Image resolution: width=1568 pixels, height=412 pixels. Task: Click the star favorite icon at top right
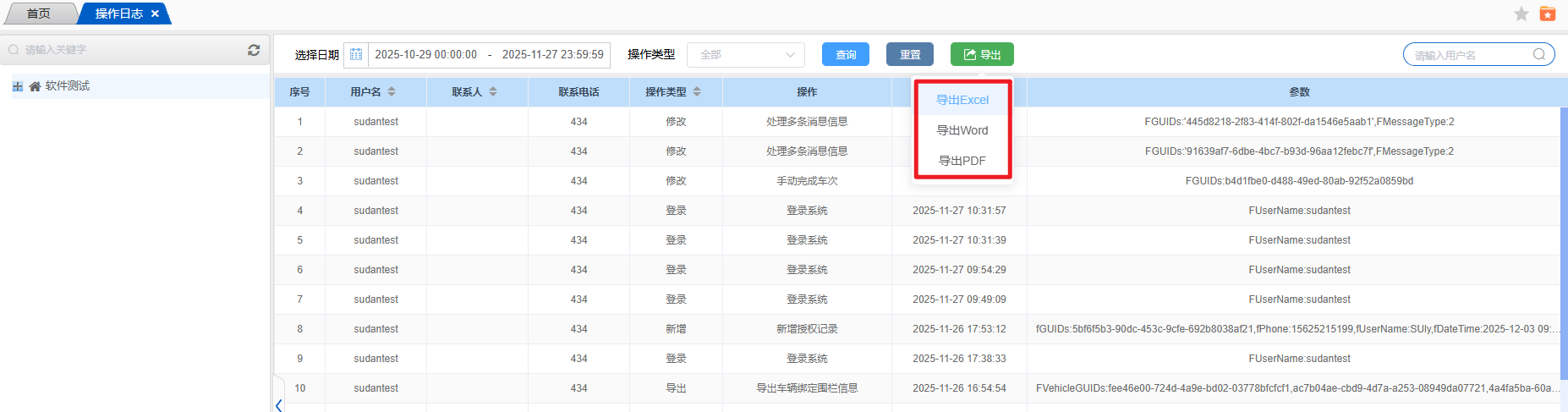click(1521, 14)
